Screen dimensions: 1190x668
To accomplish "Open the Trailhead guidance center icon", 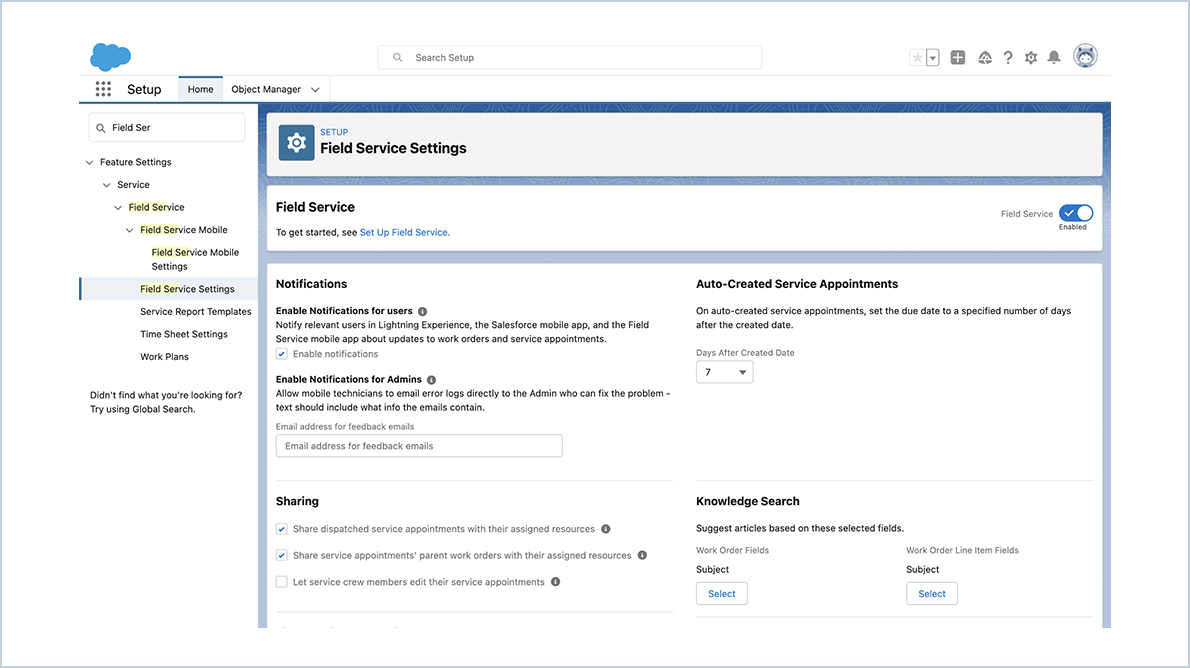I will click(x=984, y=57).
